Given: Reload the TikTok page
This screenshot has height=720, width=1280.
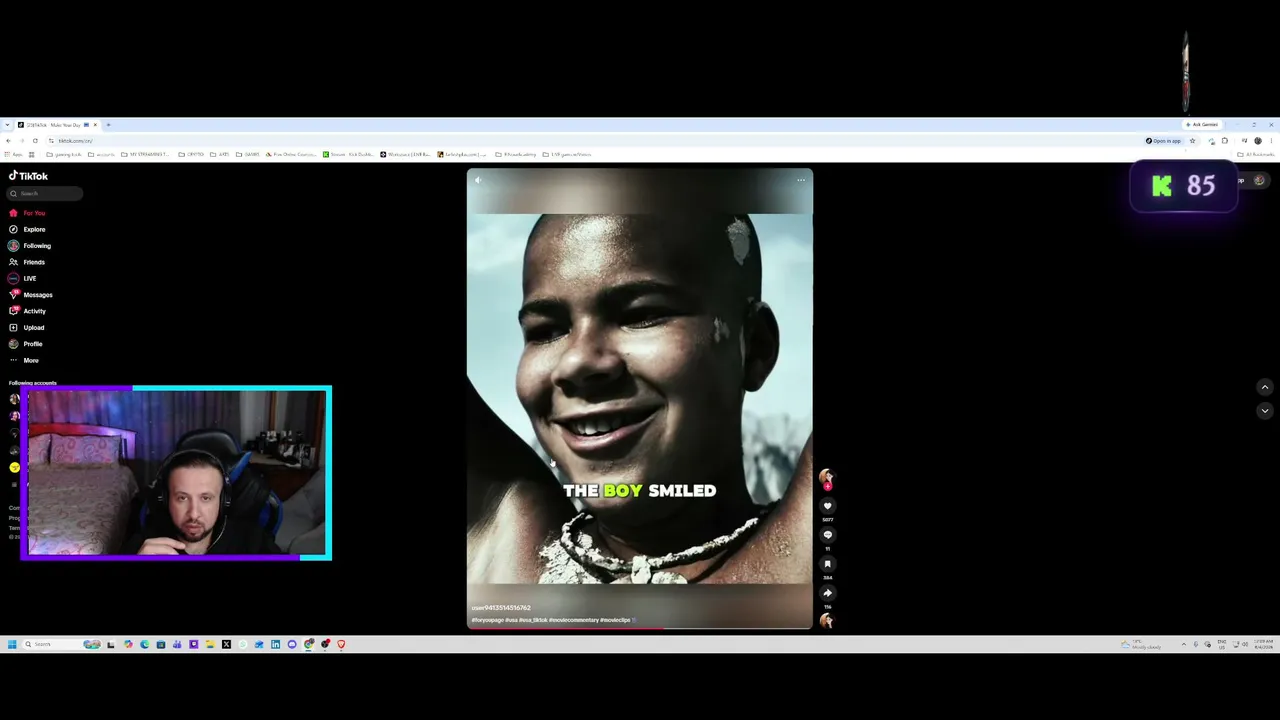Looking at the screenshot, I should coord(35,141).
